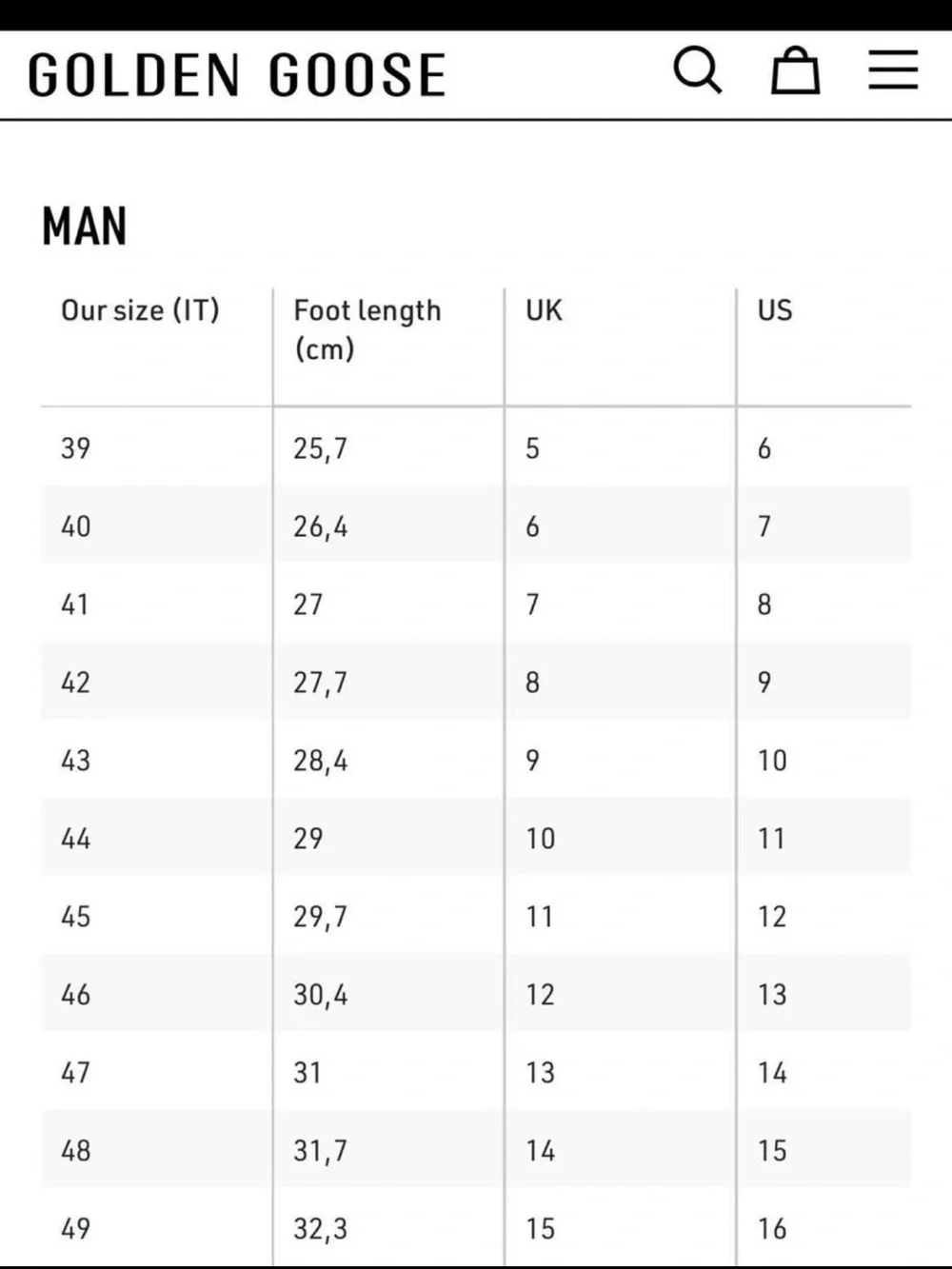Select the IT size 42 cell
The image size is (952, 1269).
pyautogui.click(x=156, y=682)
